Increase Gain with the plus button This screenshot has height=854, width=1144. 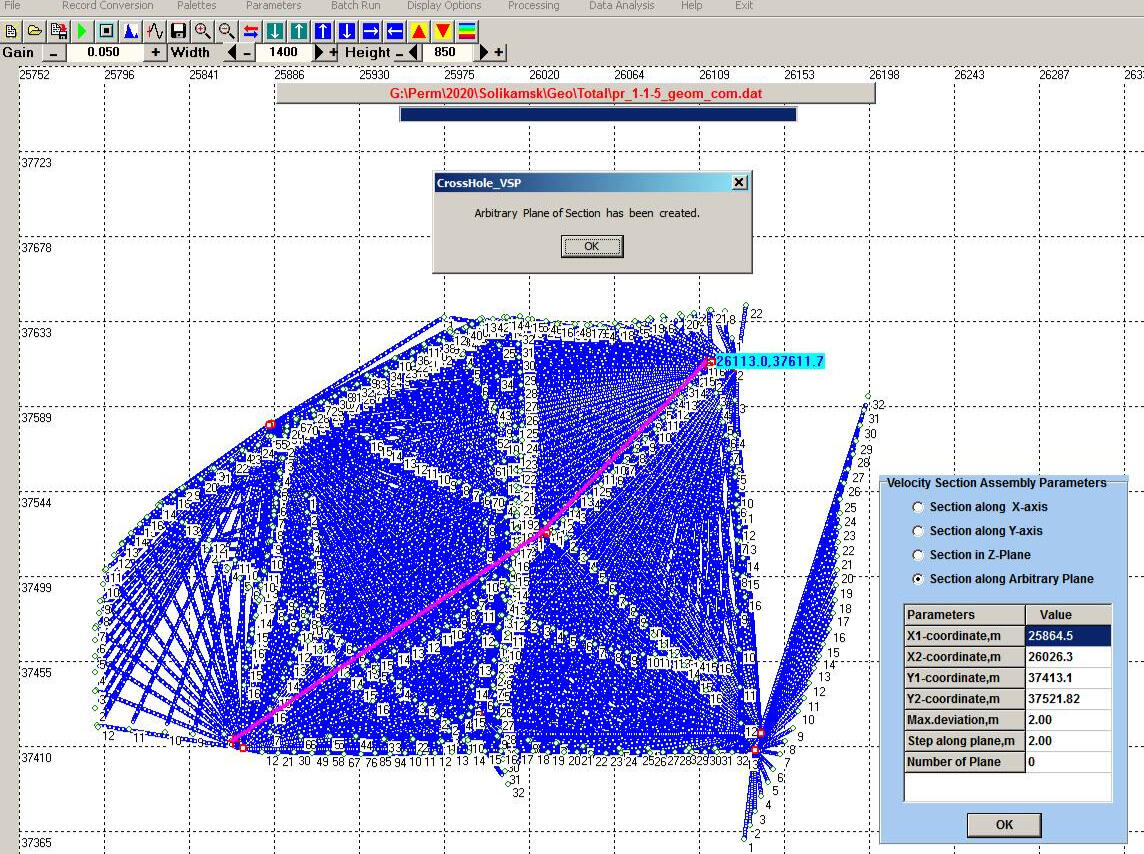155,52
